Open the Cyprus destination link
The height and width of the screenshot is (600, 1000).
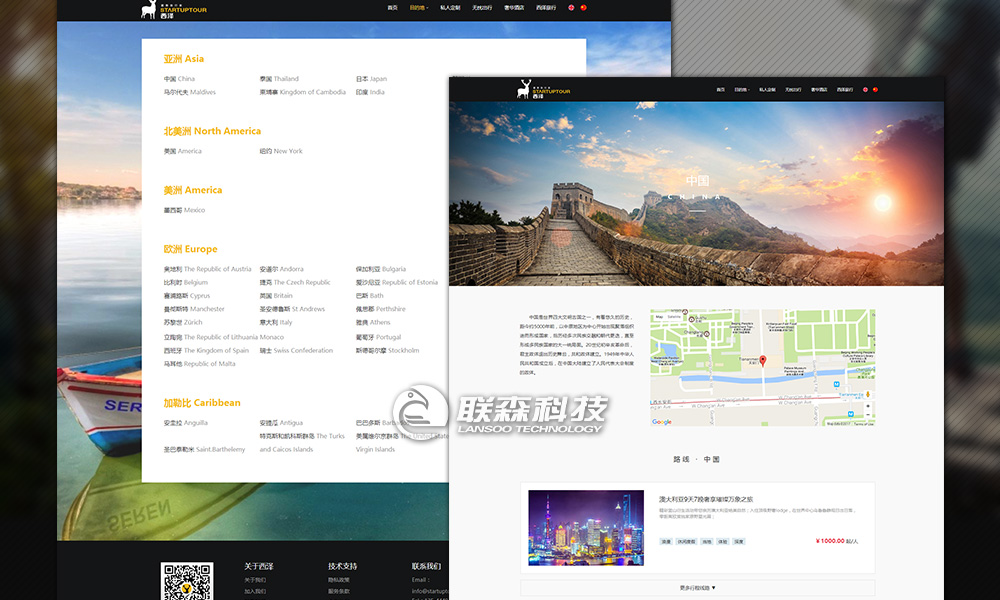[x=187, y=296]
